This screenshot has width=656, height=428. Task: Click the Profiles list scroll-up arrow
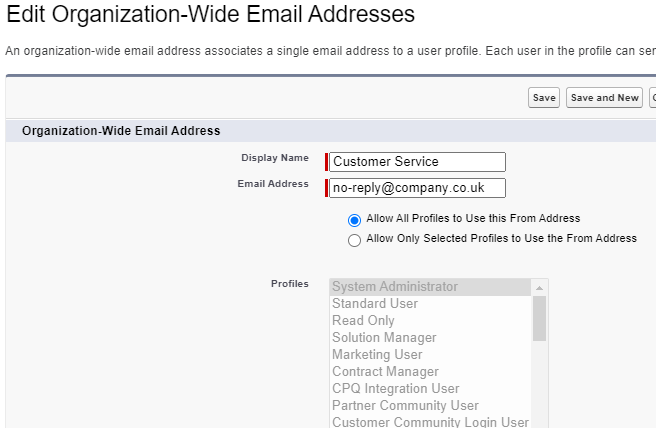540,287
